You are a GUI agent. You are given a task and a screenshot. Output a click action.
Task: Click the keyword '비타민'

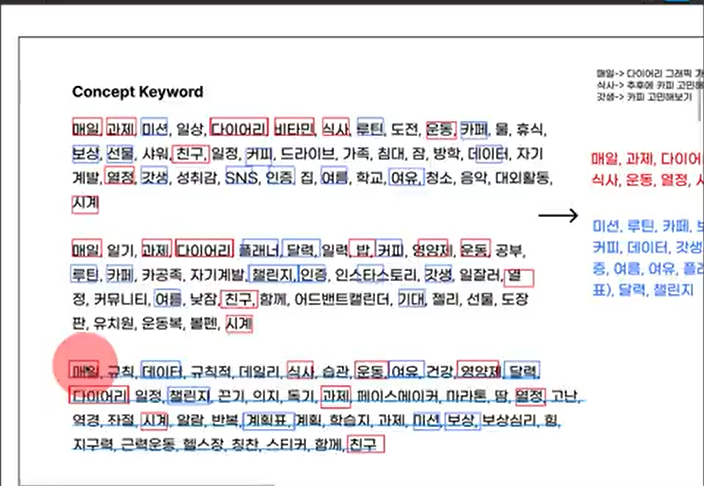pyautogui.click(x=294, y=129)
